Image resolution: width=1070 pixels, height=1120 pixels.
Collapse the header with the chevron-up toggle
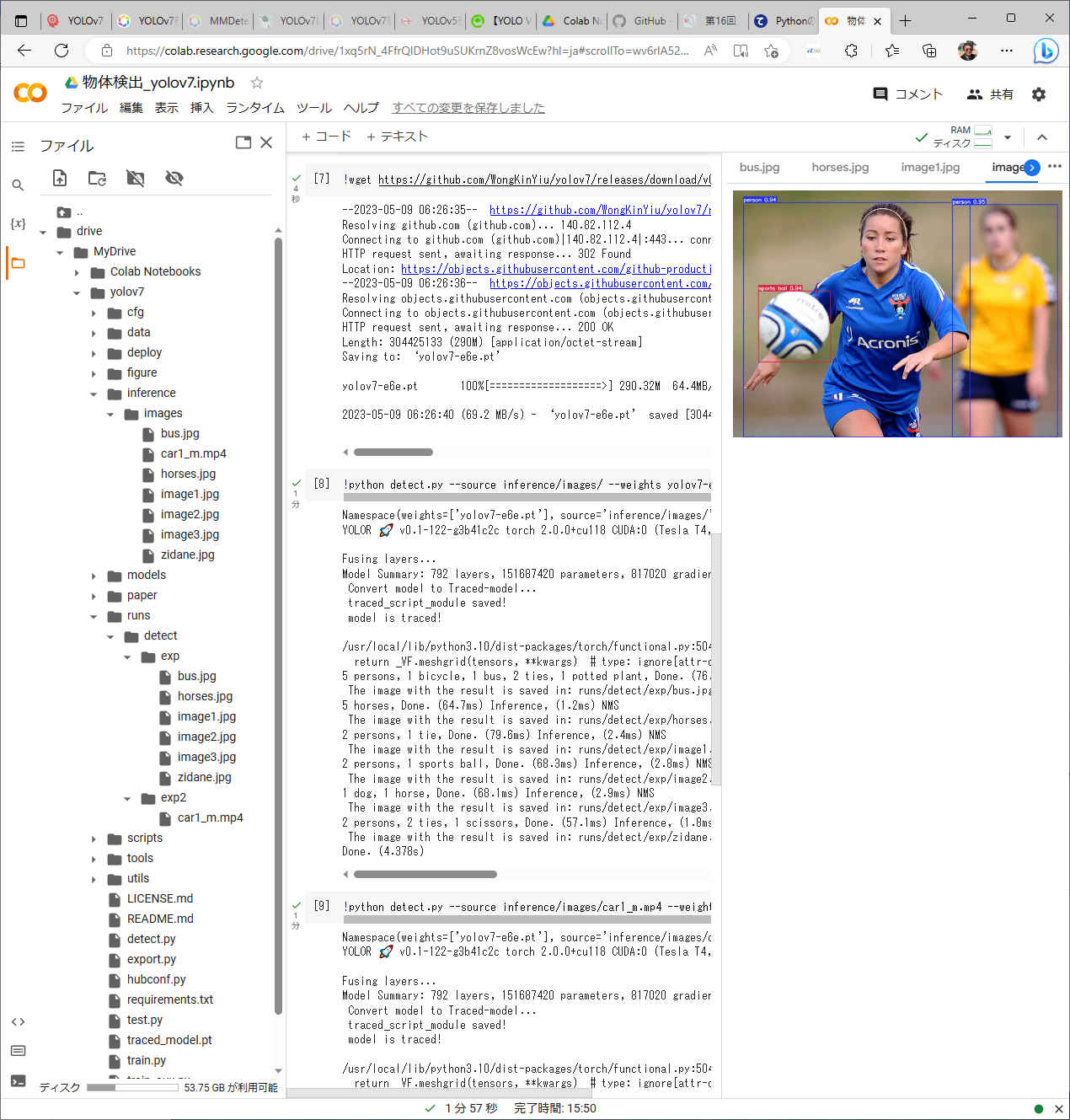[x=1042, y=137]
